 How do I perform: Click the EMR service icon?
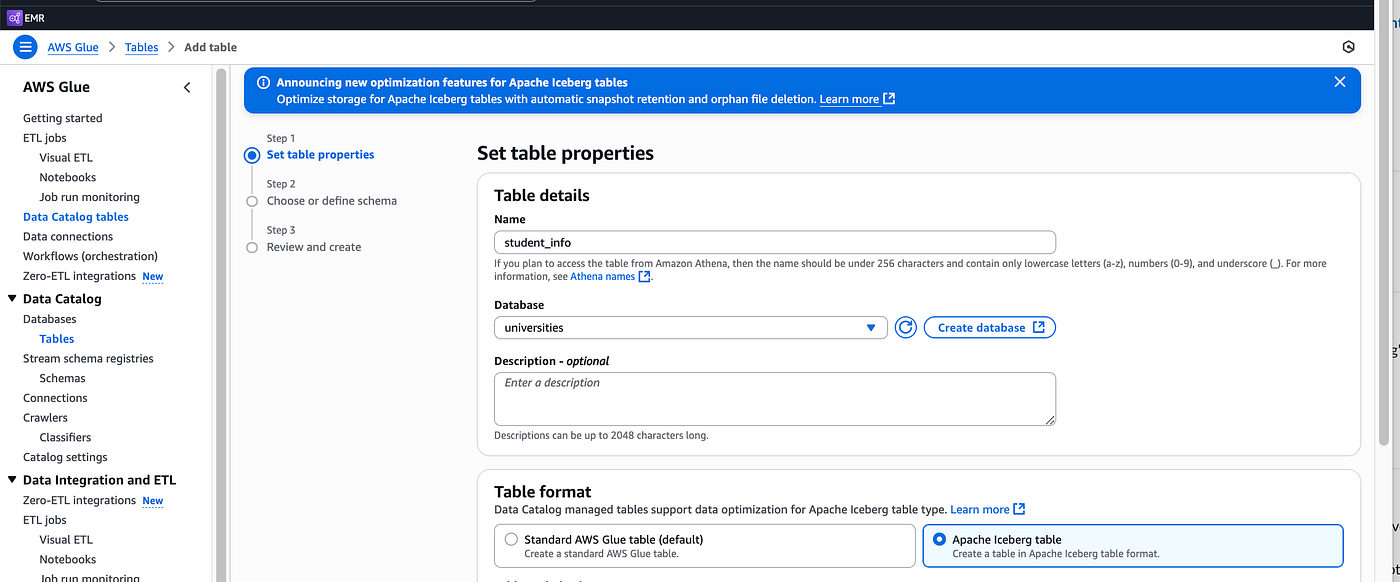15,17
